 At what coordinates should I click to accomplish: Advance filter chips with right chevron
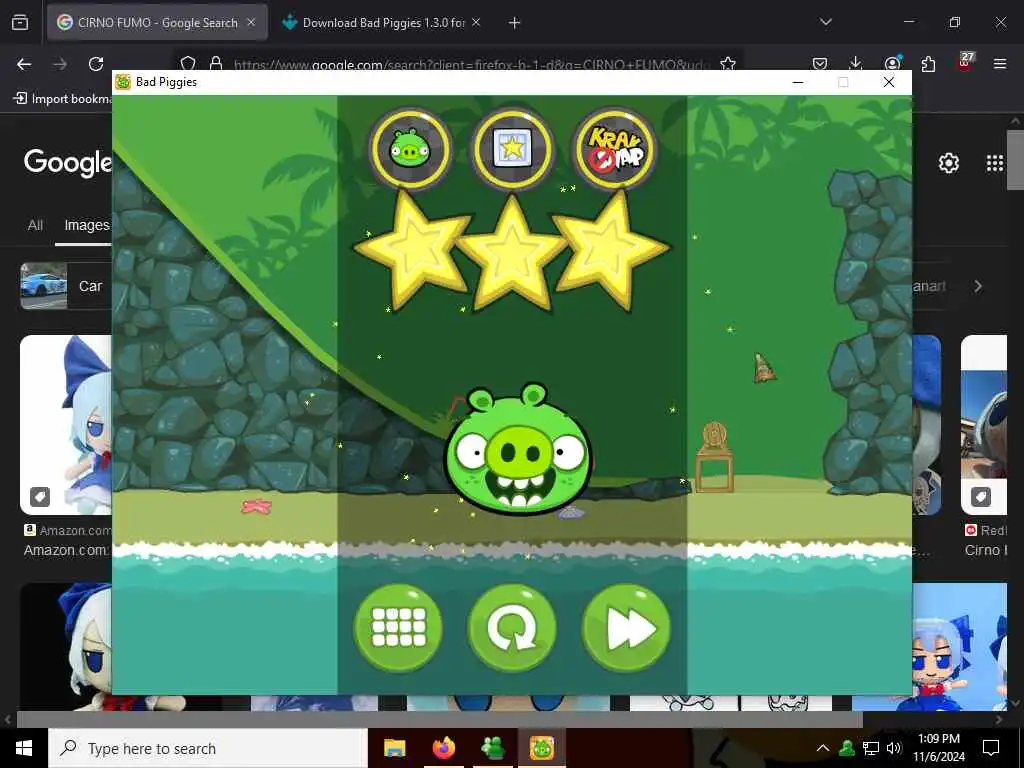coord(978,286)
